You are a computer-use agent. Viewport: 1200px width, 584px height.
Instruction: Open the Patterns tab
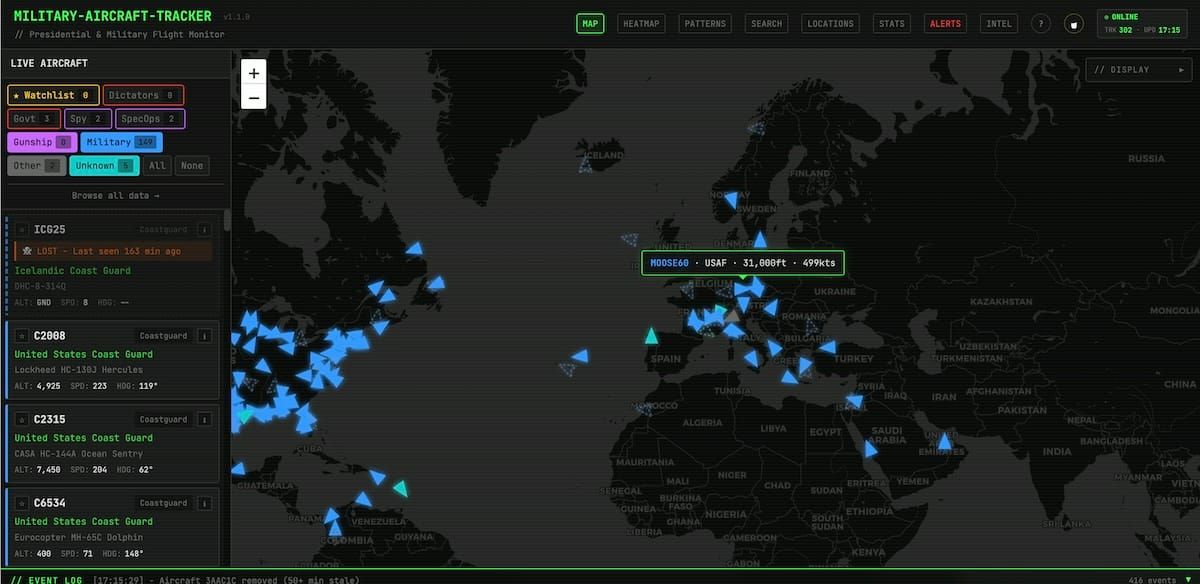705,24
